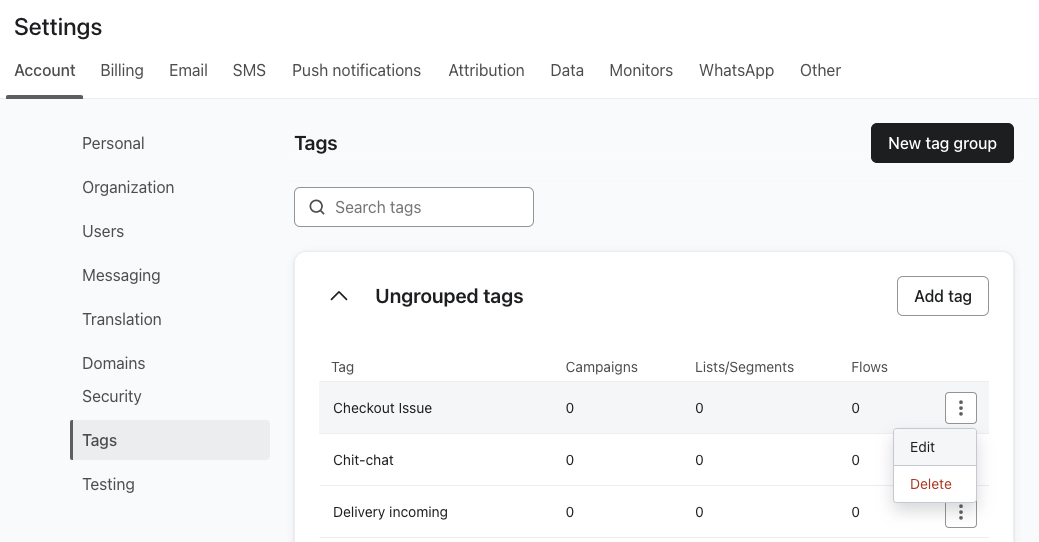Viewport: 1039px width, 542px height.
Task: Collapse the Ungrouped tags section
Action: pyautogui.click(x=339, y=296)
